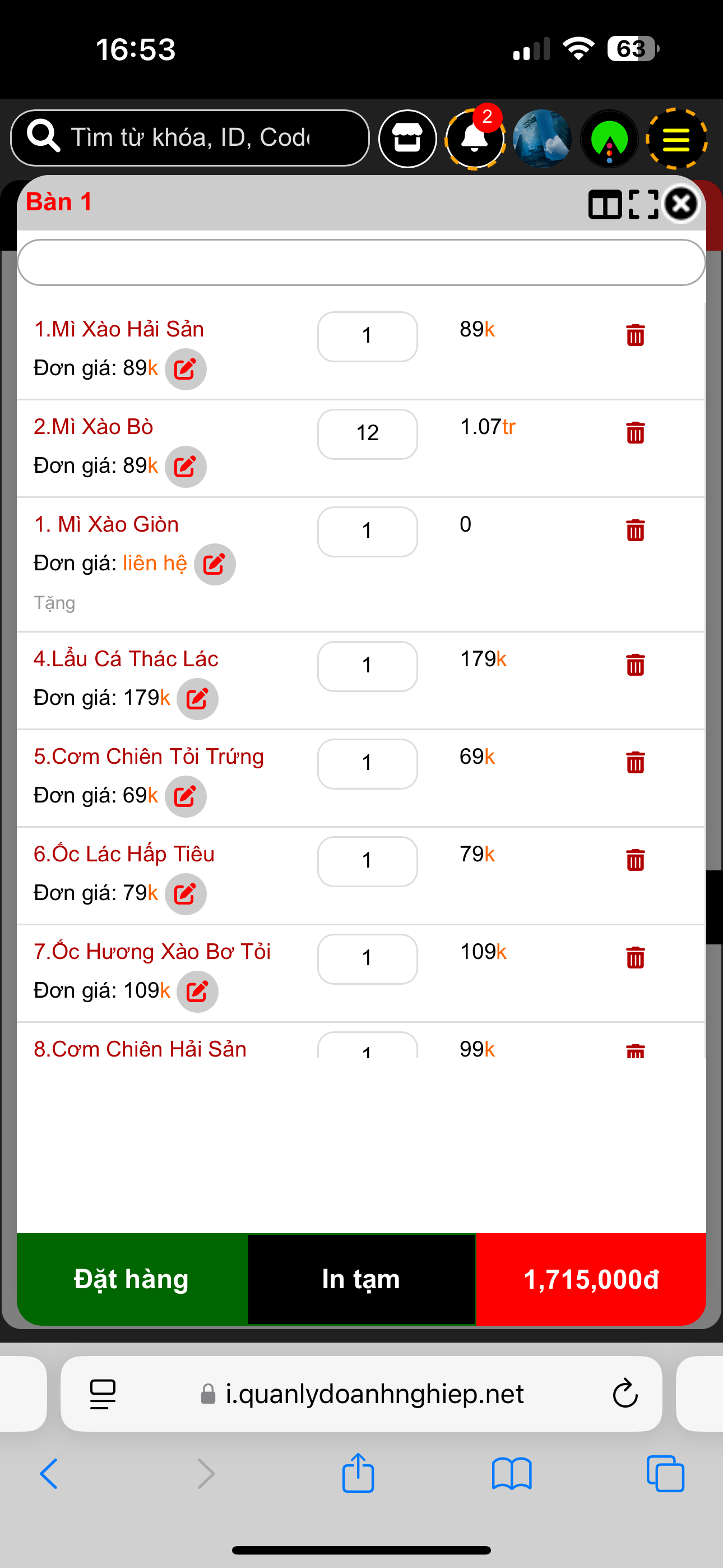Tap the green tree logo icon
Screen dimensions: 723x1568
pos(609,139)
